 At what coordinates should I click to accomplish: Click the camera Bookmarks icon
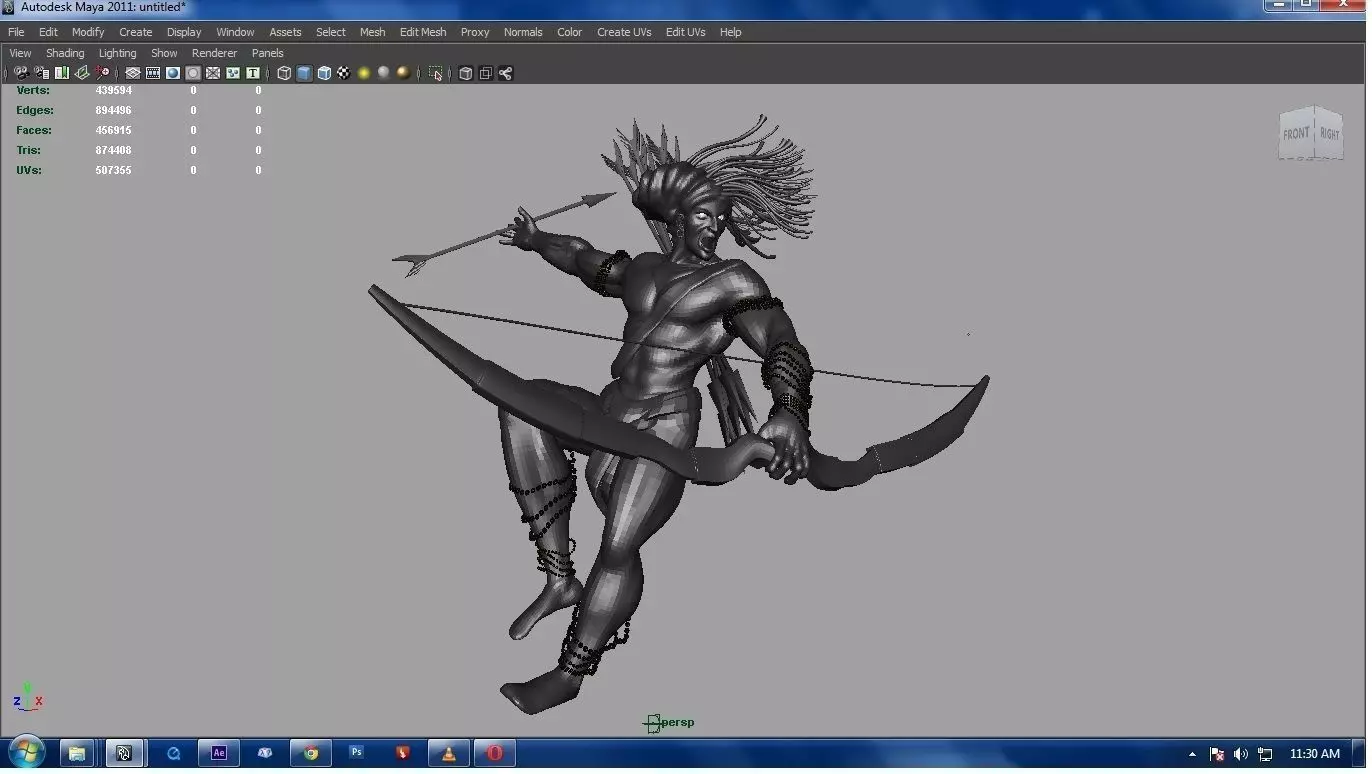[x=62, y=73]
